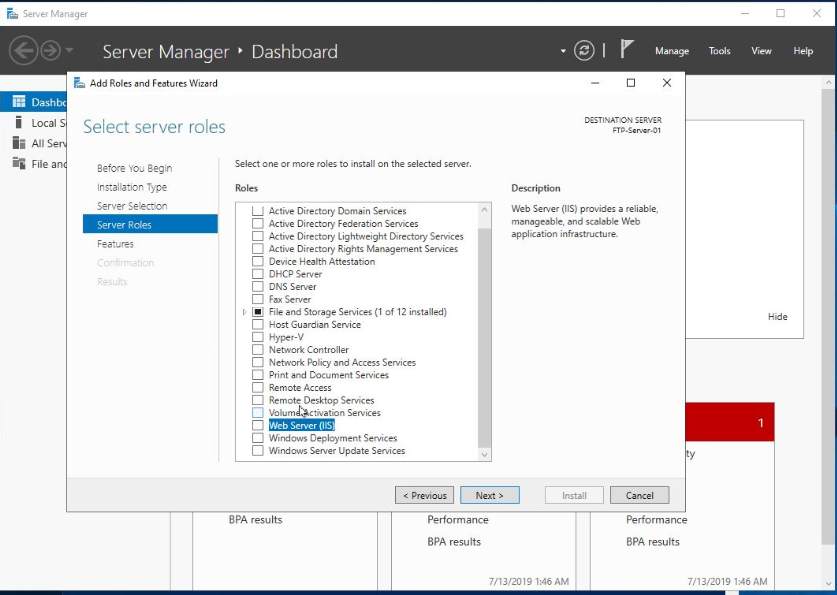Go to Installation Type step
Screen dimensions: 837x595
point(132,187)
